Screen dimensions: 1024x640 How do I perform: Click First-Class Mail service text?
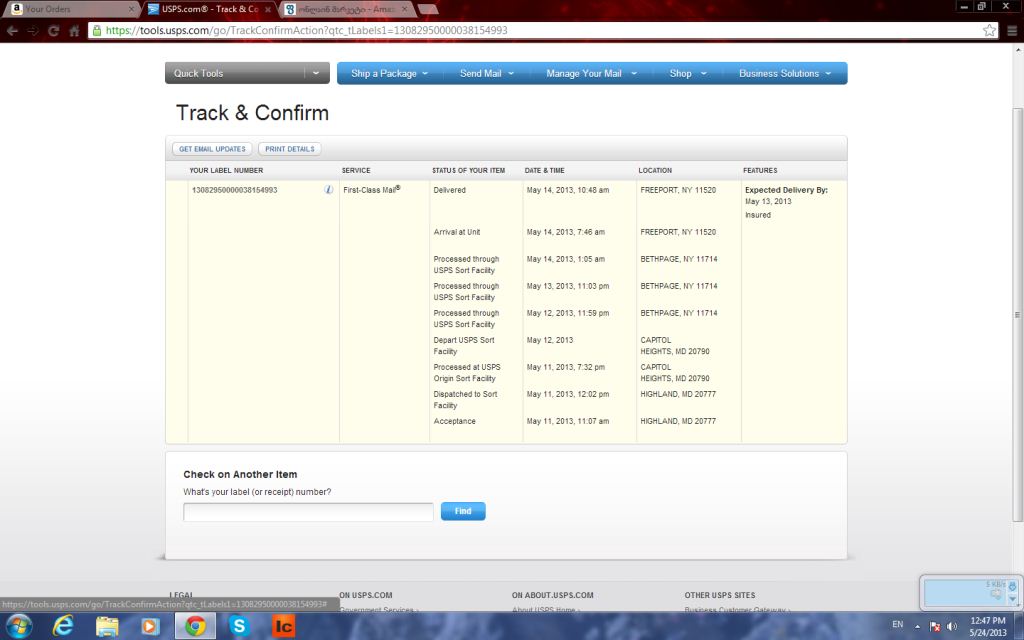[x=372, y=190]
